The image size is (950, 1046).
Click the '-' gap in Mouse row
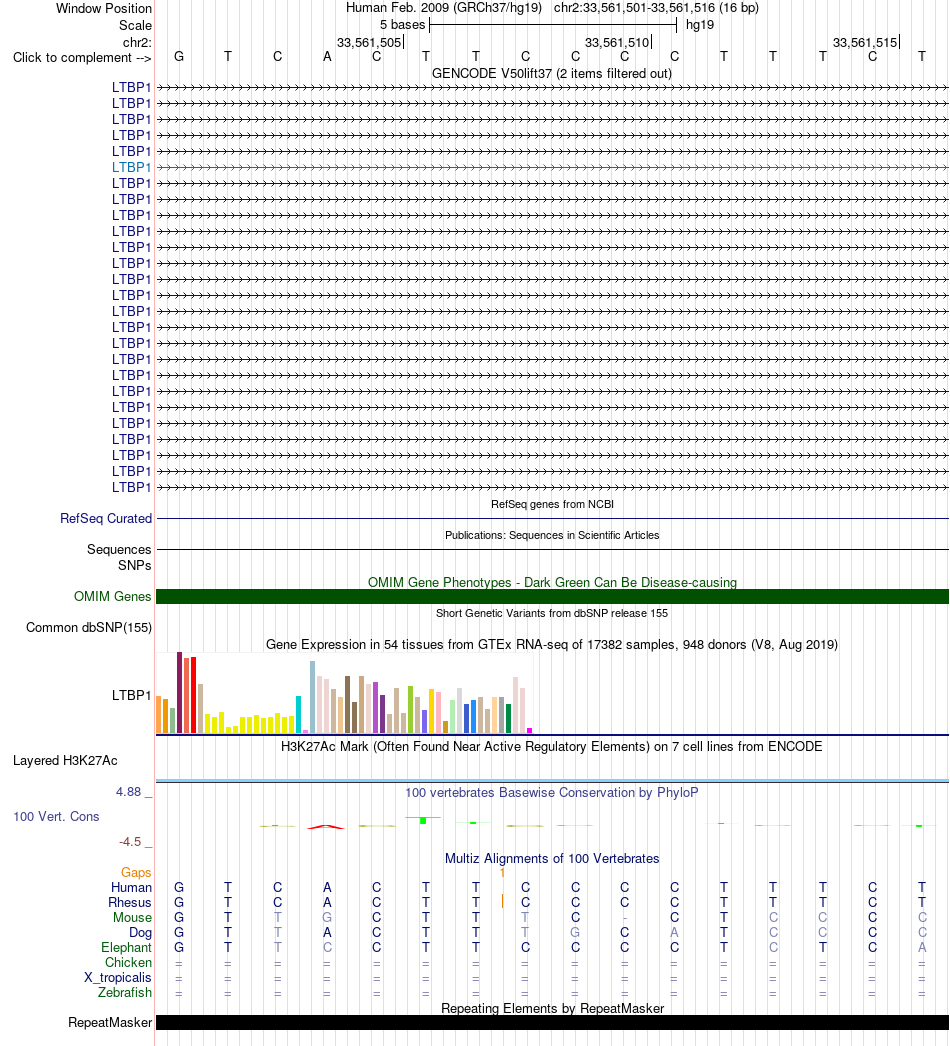pyautogui.click(x=624, y=918)
